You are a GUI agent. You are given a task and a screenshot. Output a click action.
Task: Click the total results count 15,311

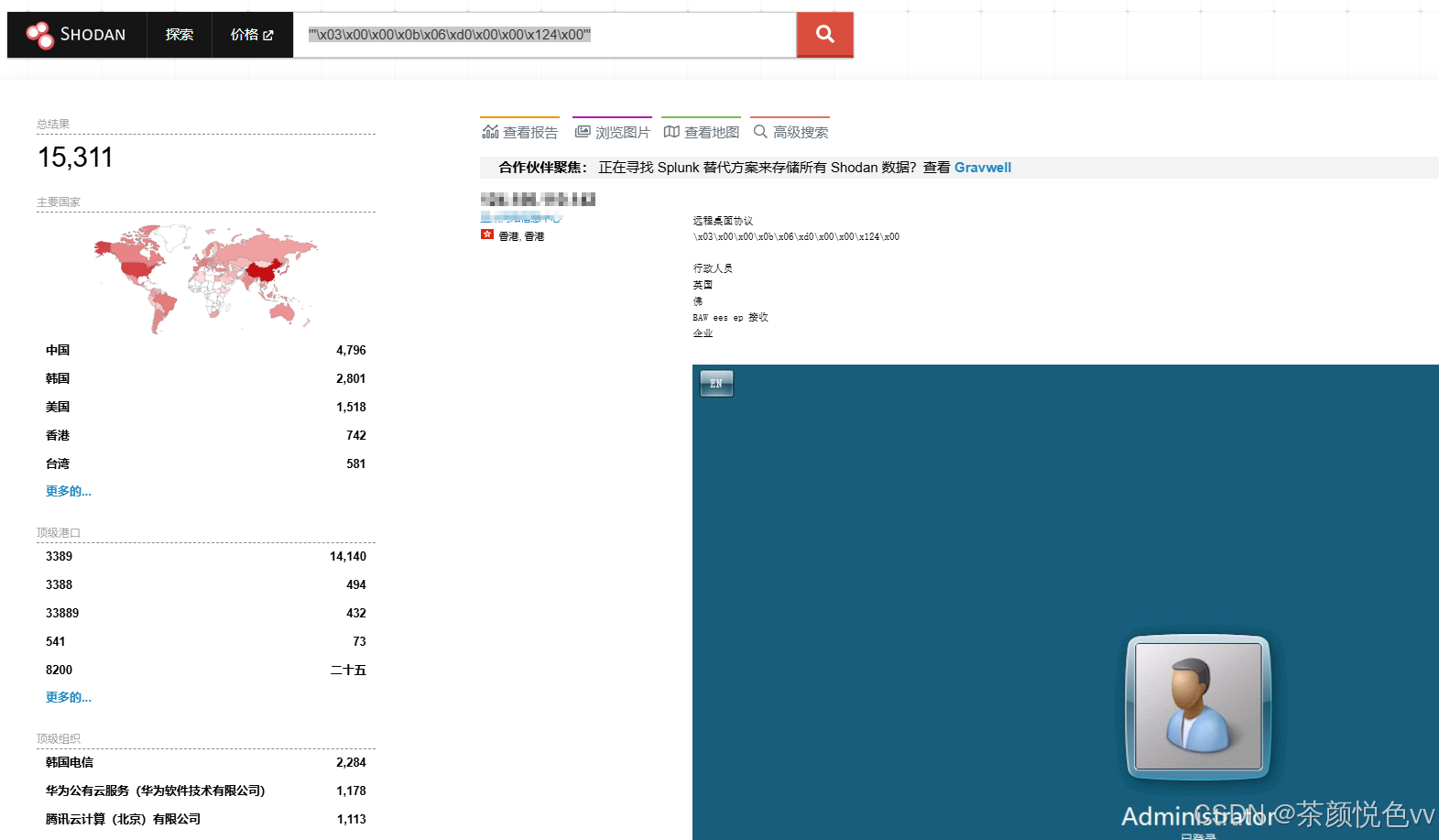[x=75, y=158]
